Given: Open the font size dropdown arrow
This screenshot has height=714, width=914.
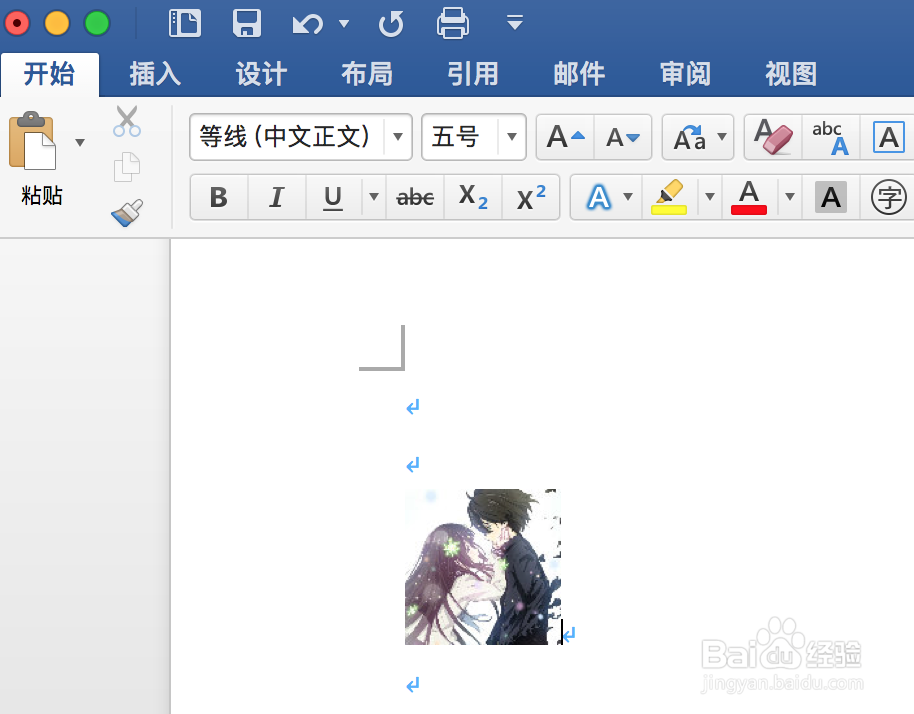Looking at the screenshot, I should (512, 137).
